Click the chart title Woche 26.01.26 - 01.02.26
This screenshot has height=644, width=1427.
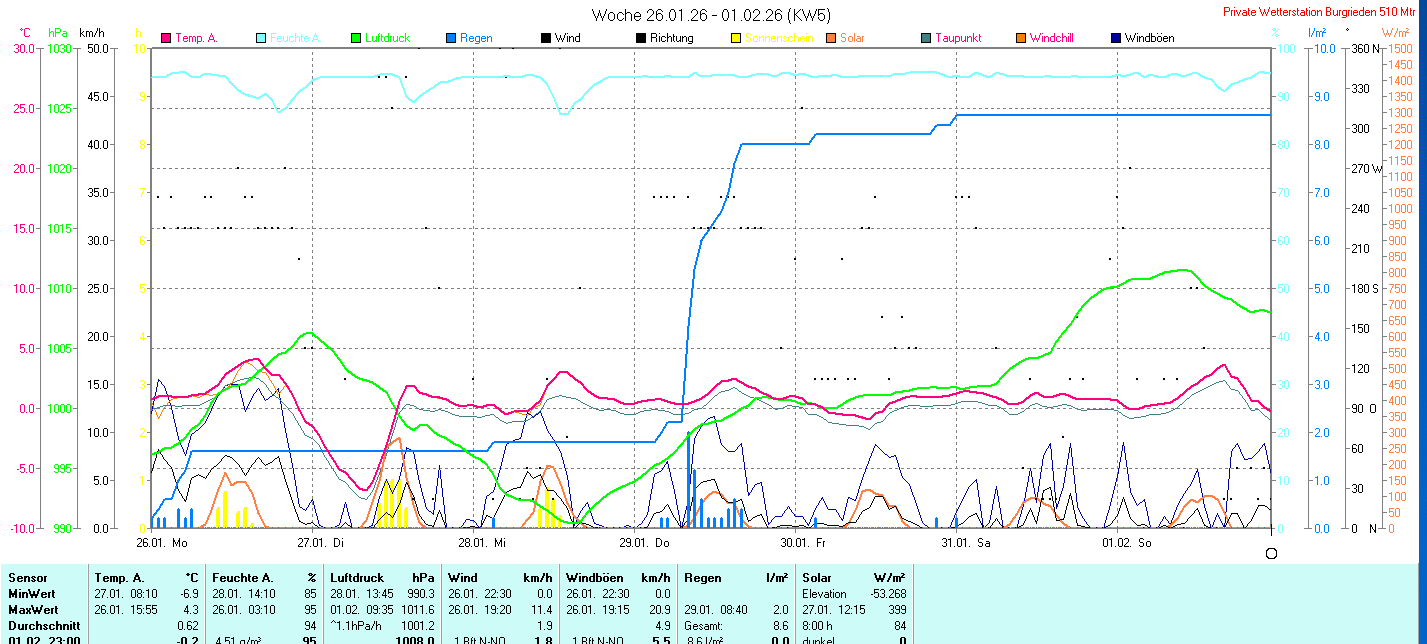pos(711,15)
